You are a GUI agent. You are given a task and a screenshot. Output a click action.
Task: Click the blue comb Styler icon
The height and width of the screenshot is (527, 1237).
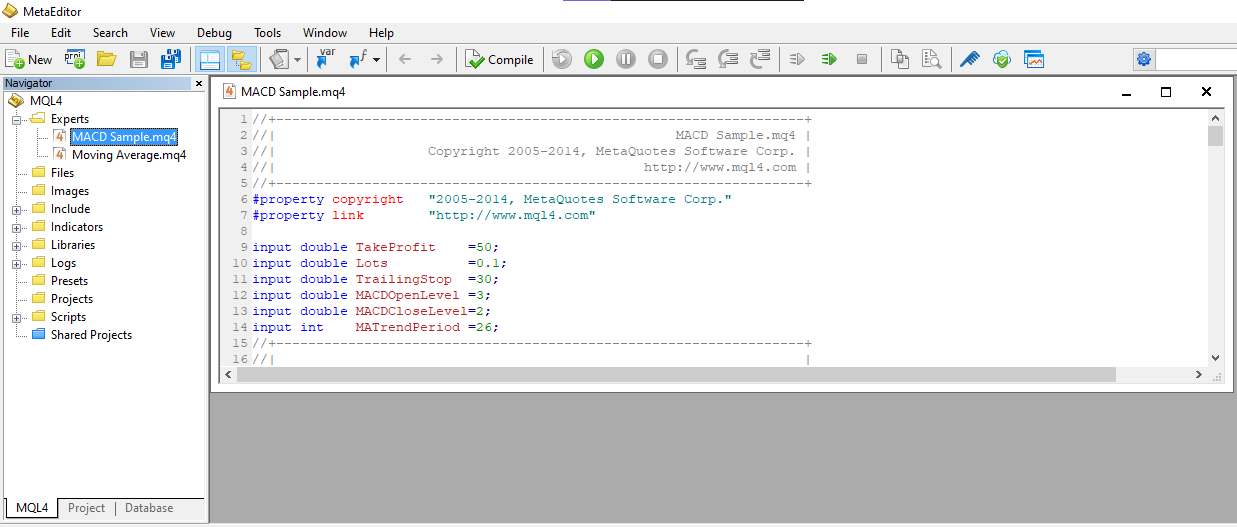click(x=970, y=59)
